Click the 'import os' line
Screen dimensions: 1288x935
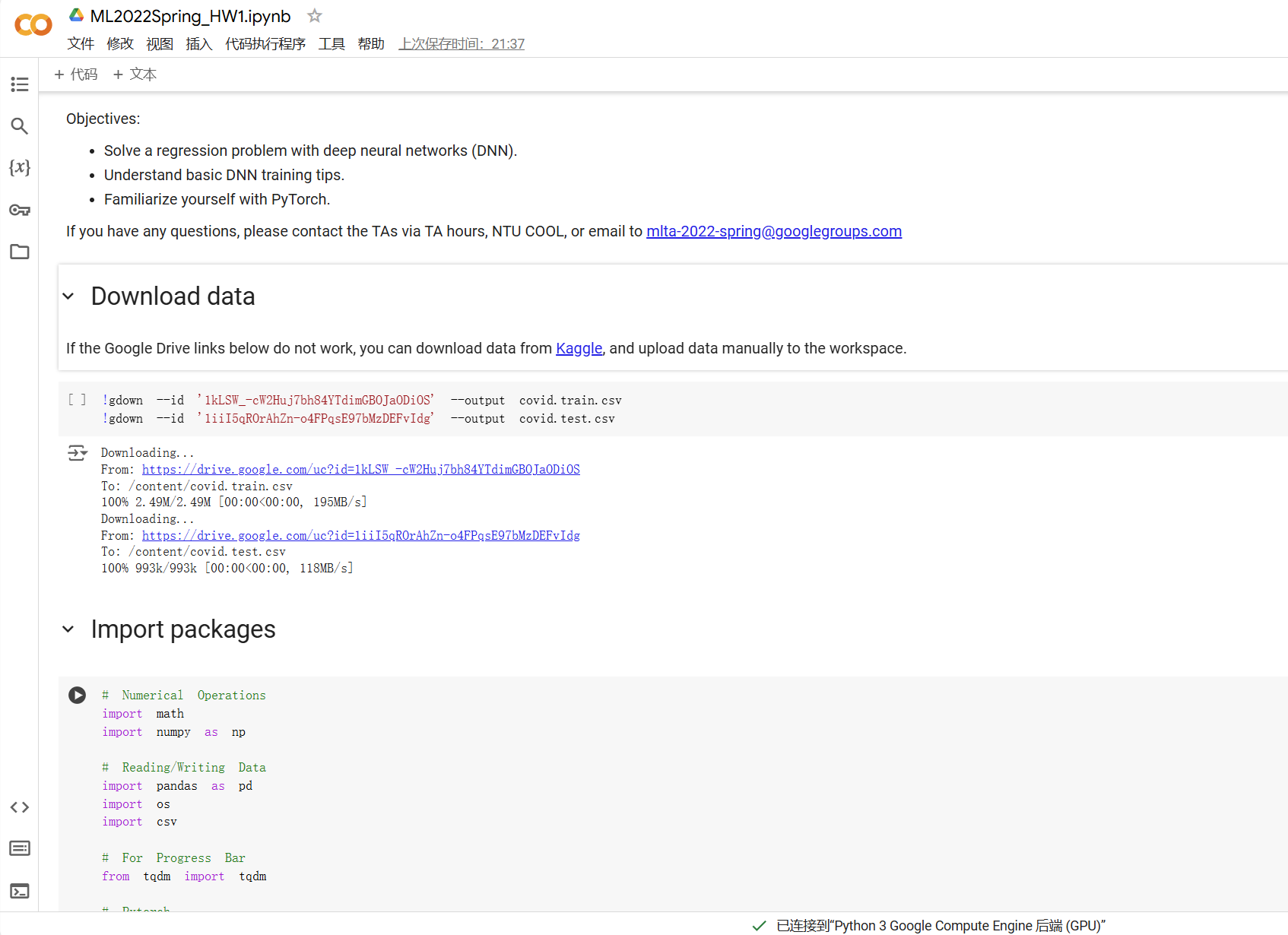[x=136, y=804]
